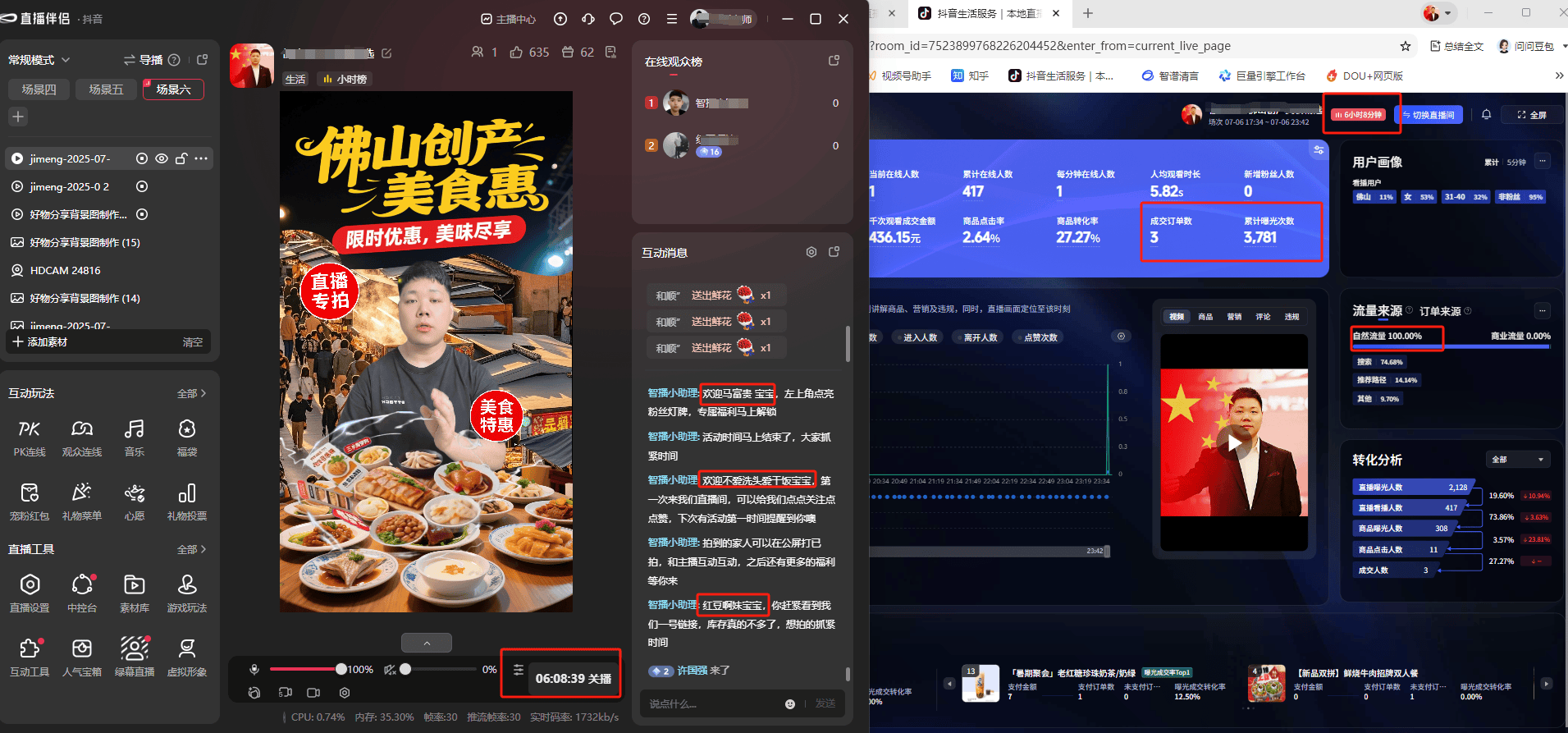Switch to 场景五 scene tab
Image resolution: width=1568 pixels, height=733 pixels.
tap(106, 89)
